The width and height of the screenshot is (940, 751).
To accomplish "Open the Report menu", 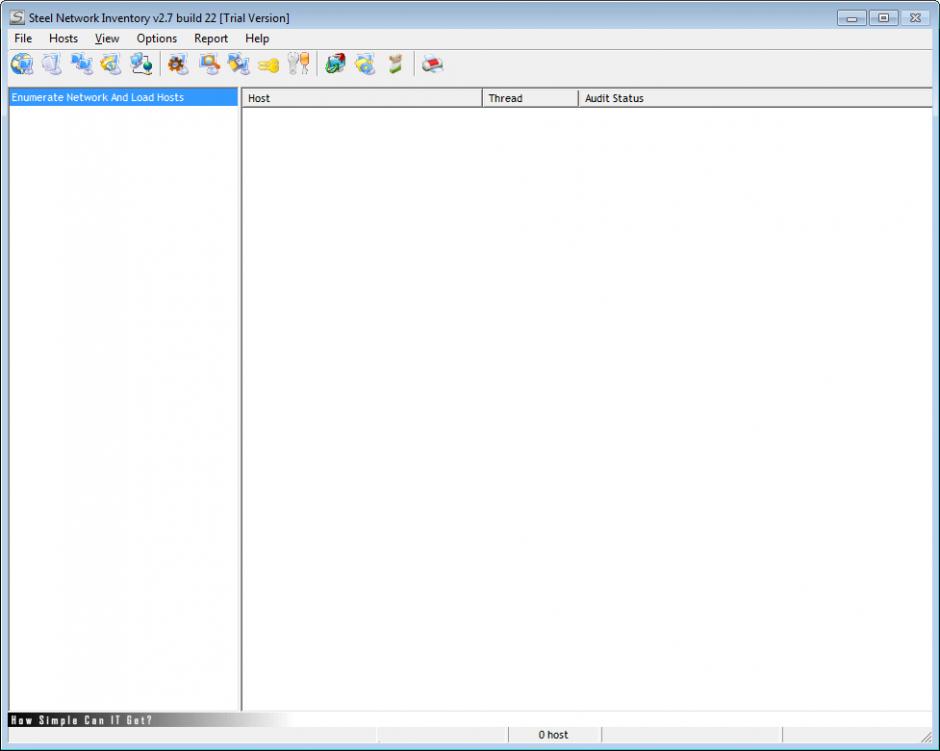I will (211, 38).
